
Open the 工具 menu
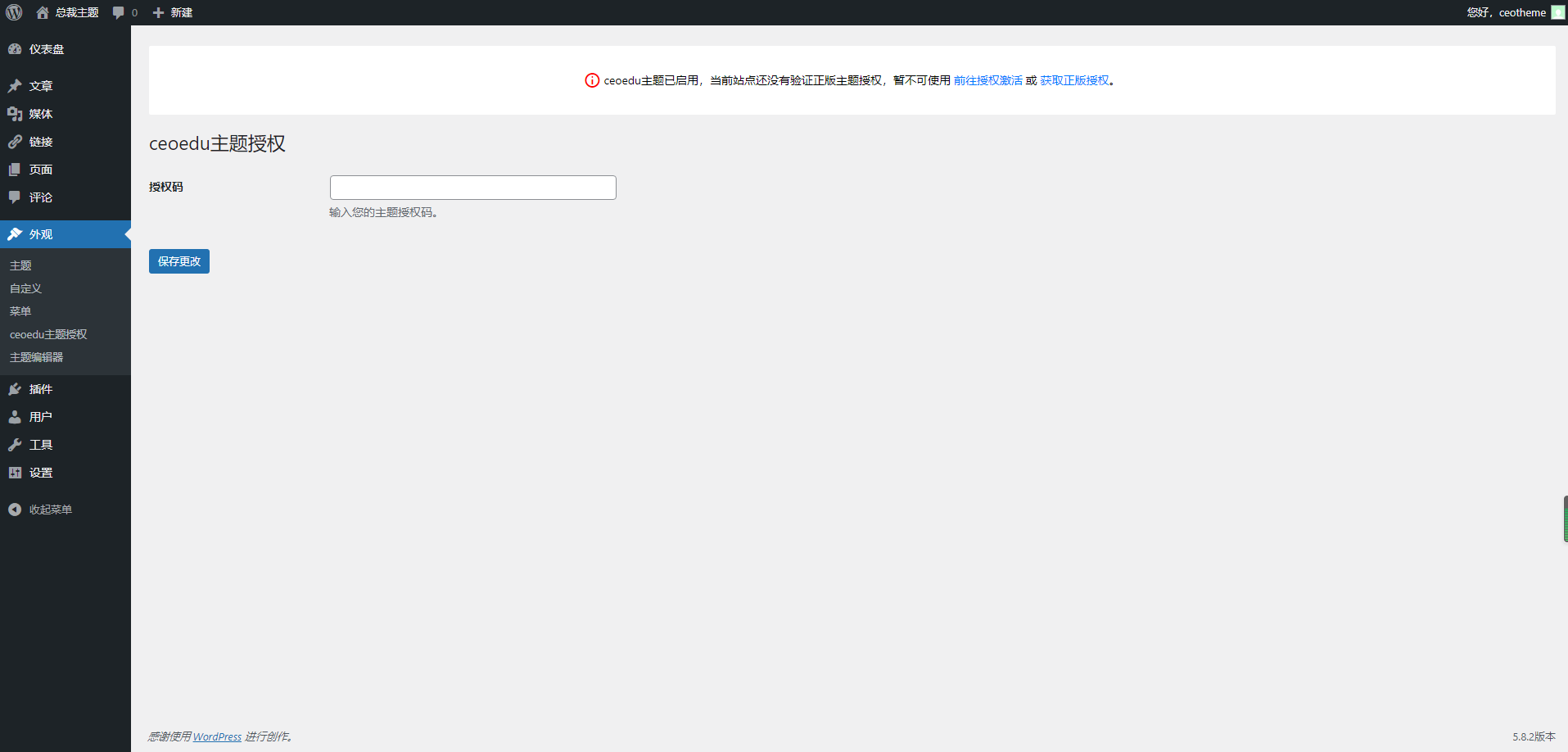tap(66, 445)
